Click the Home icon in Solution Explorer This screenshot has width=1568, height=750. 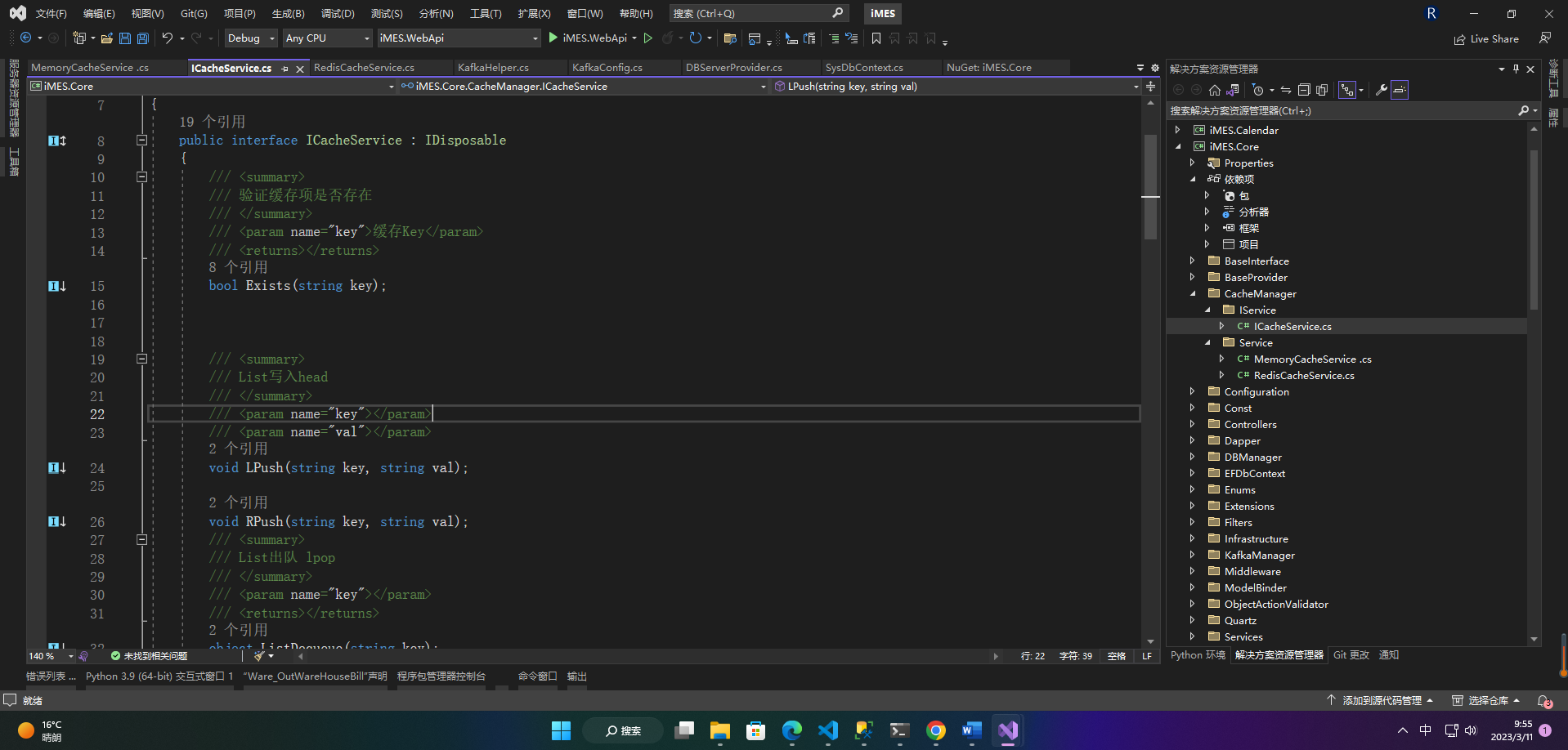point(1215,90)
